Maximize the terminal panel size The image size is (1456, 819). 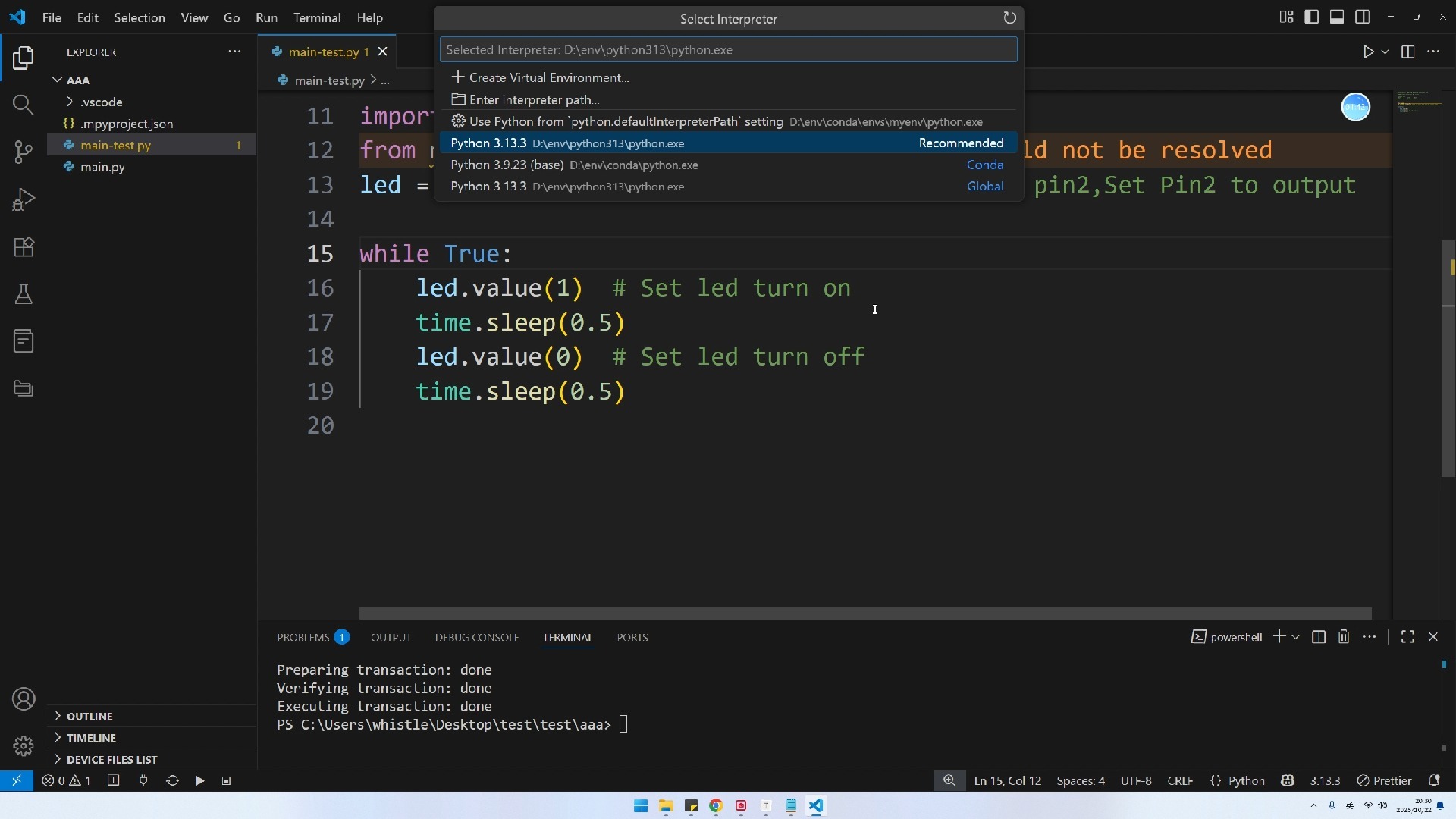(1407, 637)
